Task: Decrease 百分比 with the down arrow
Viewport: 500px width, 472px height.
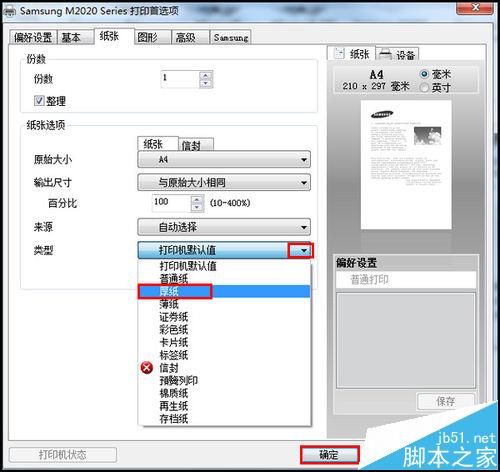Action: tap(197, 207)
